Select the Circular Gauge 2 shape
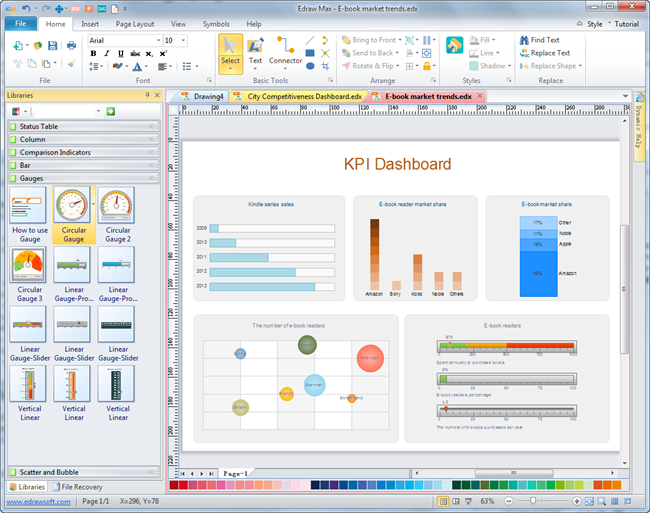650x513 pixels. (117, 215)
